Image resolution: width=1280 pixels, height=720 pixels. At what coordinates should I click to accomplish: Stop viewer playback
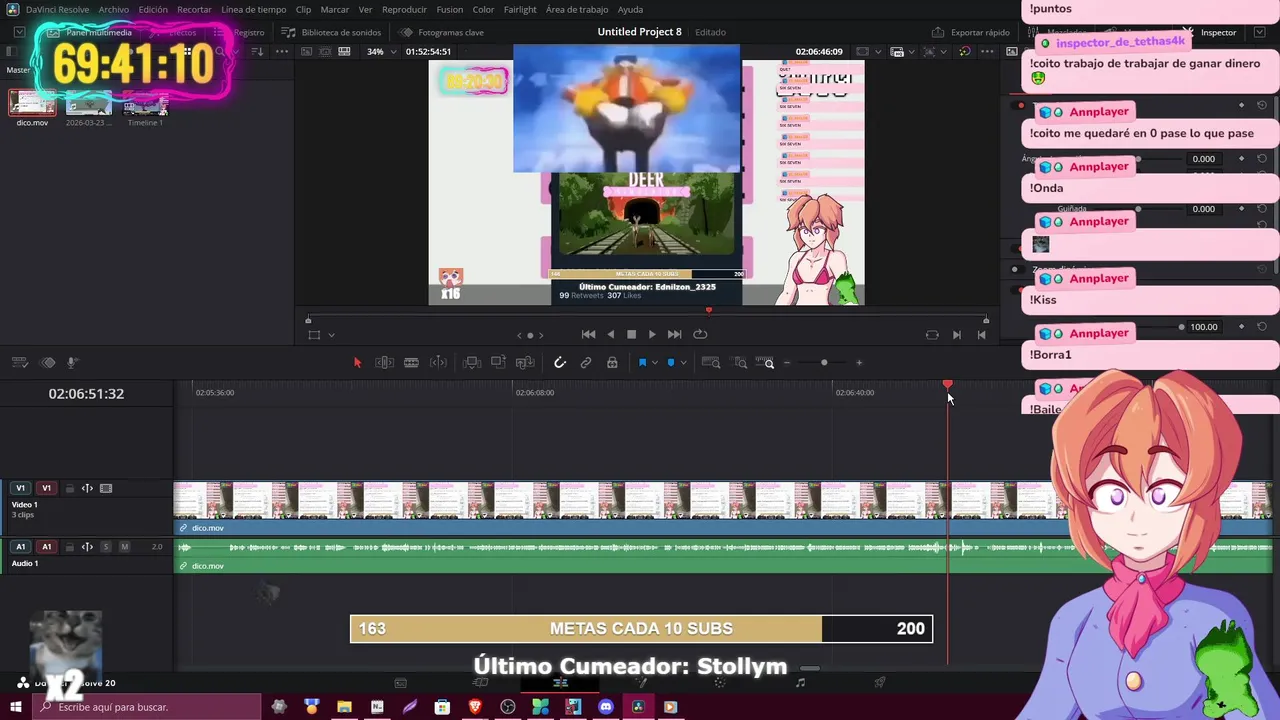pyautogui.click(x=631, y=335)
